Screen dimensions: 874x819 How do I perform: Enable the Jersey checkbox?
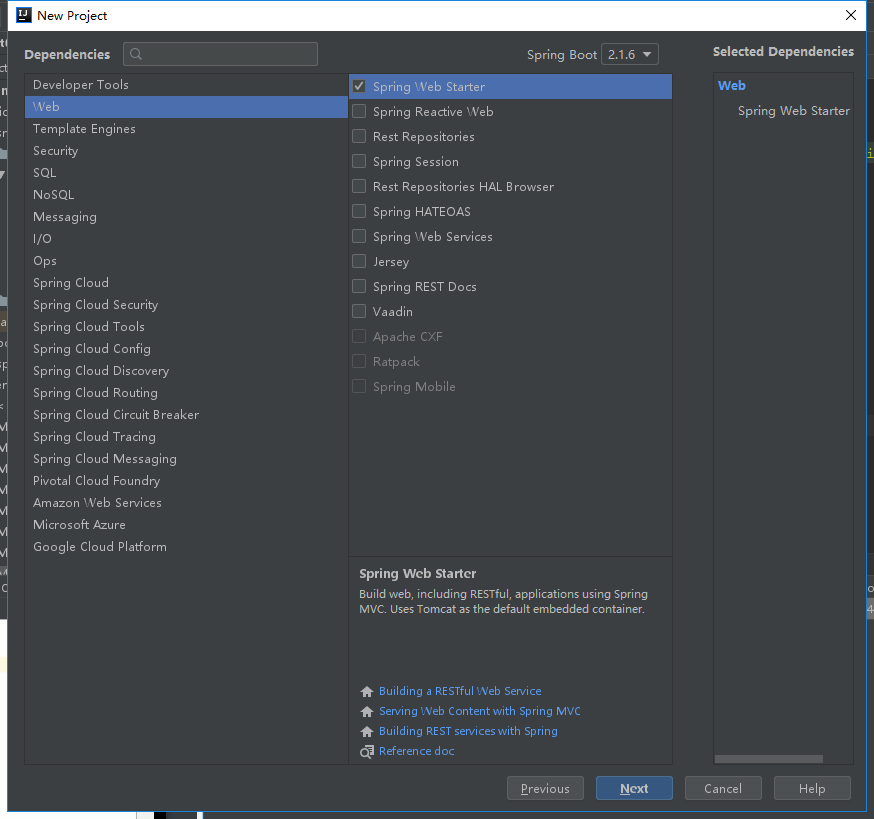click(x=359, y=261)
